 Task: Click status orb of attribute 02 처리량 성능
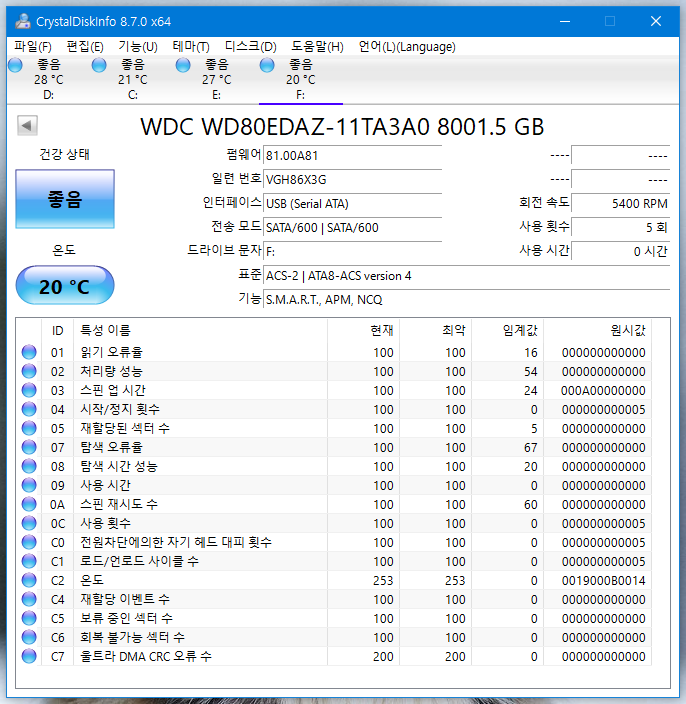tap(29, 371)
